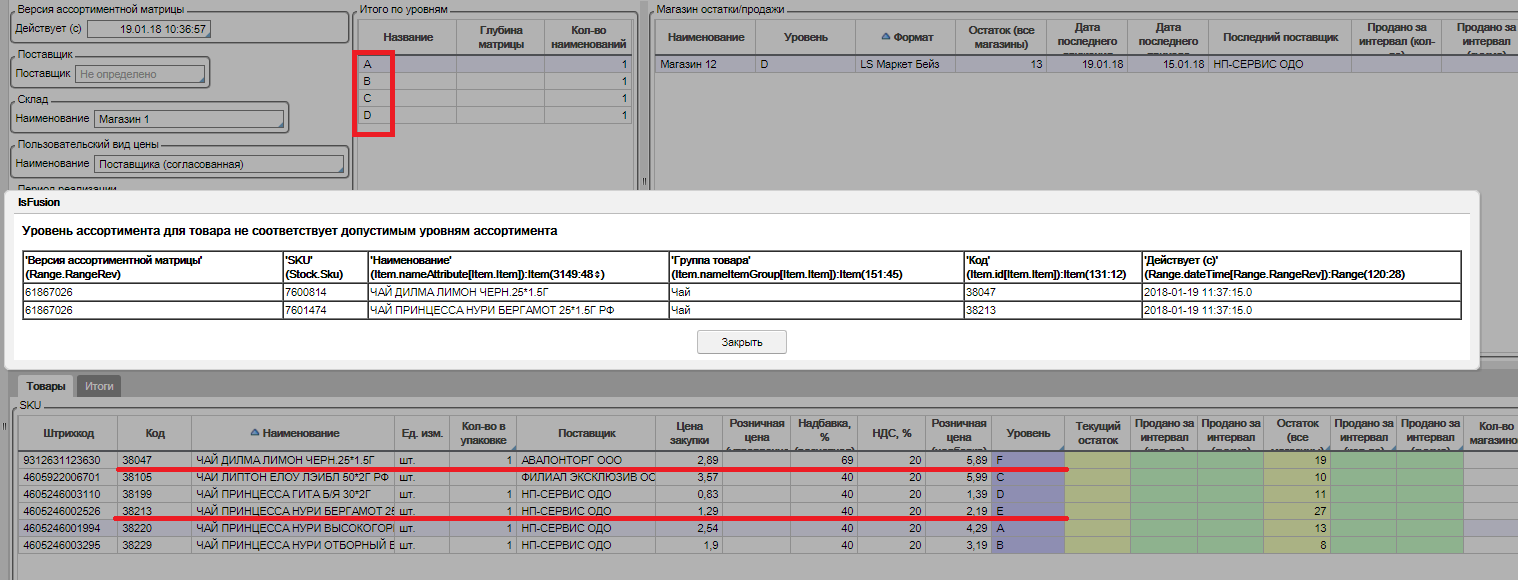Click the Последний поставщик column header
This screenshot has height=580, width=1518.
1279,37
